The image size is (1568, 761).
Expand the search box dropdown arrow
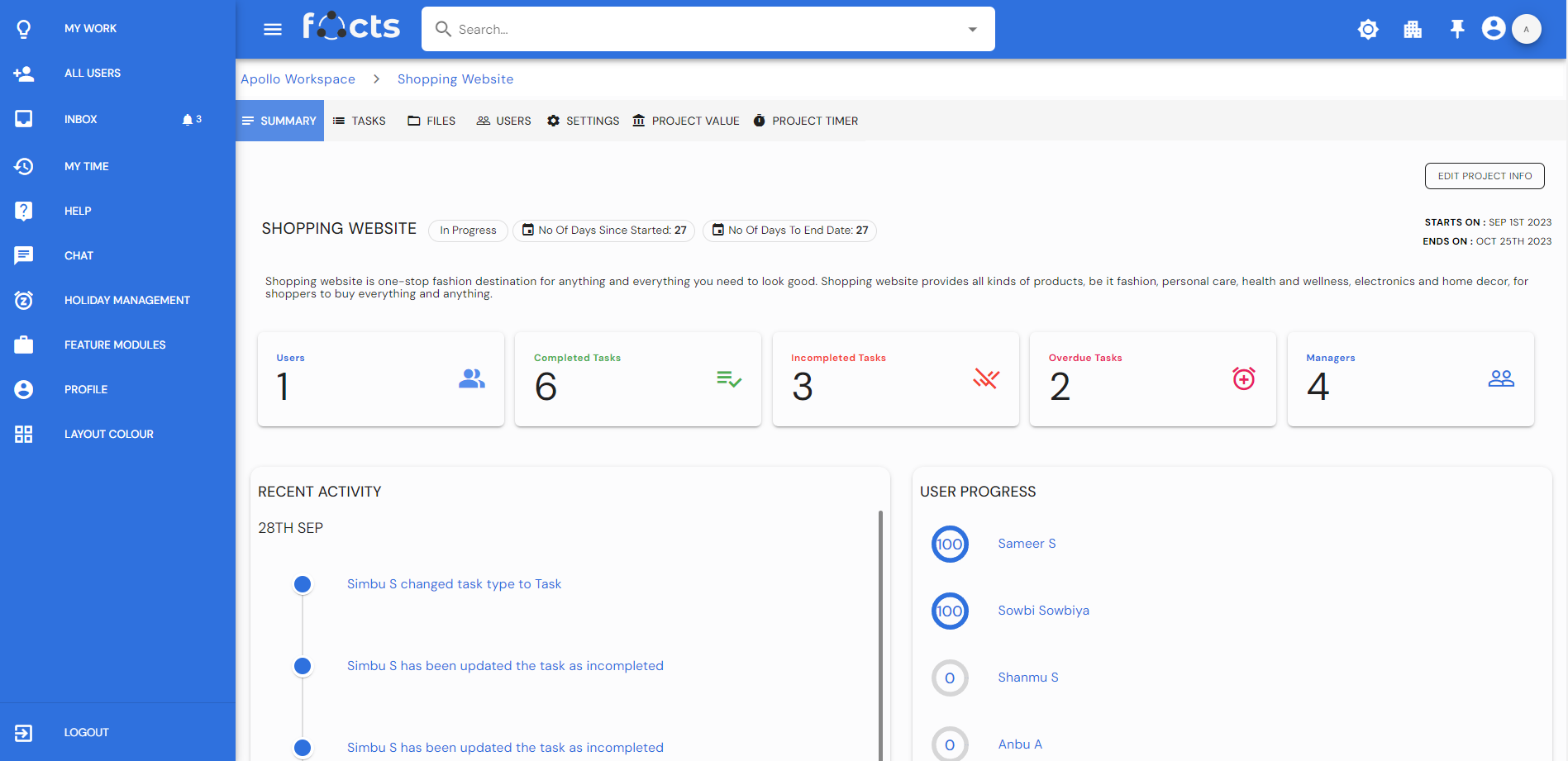[972, 30]
